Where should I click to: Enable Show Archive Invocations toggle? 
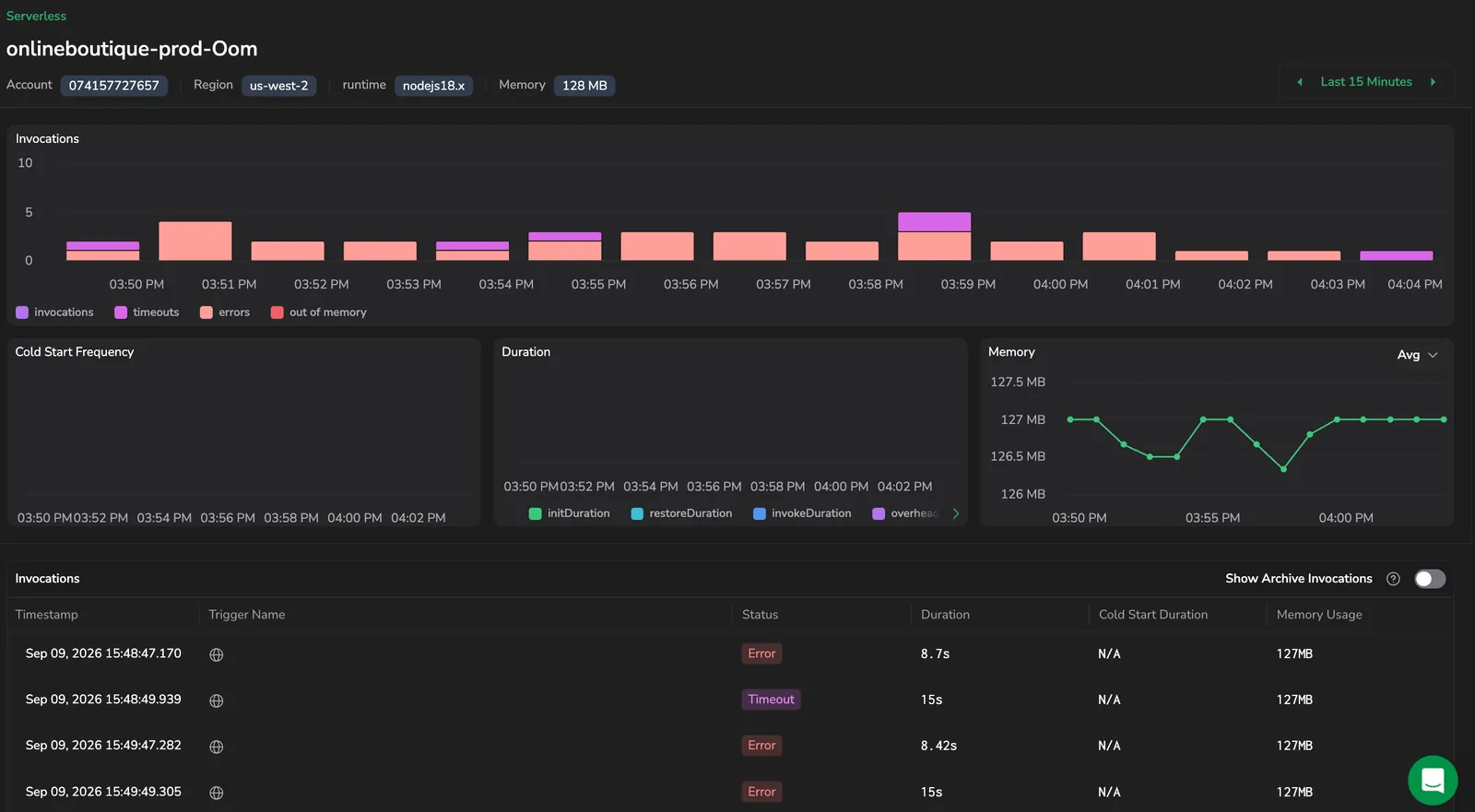1430,579
